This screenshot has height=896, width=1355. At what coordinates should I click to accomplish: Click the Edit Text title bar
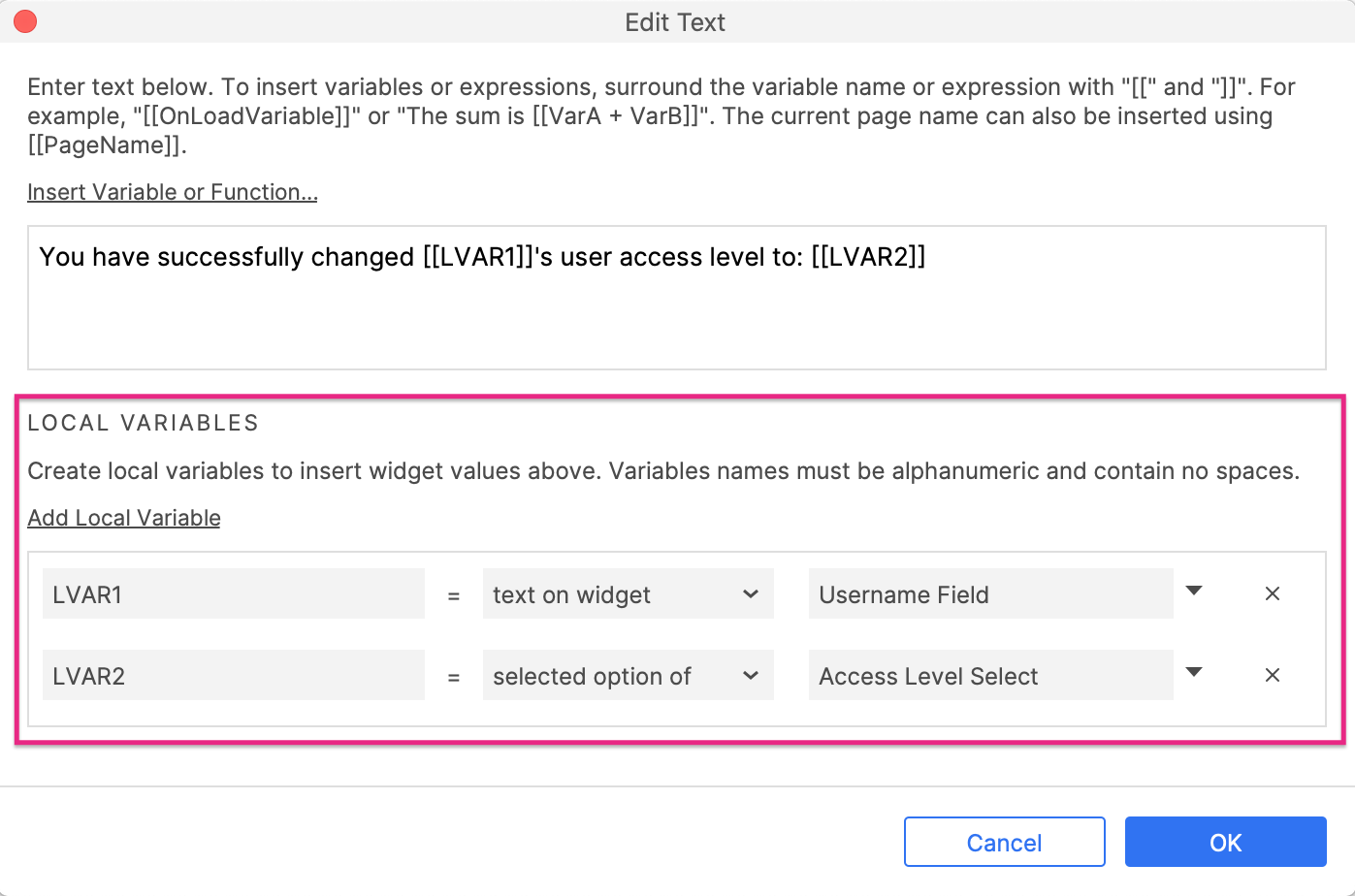coord(675,22)
